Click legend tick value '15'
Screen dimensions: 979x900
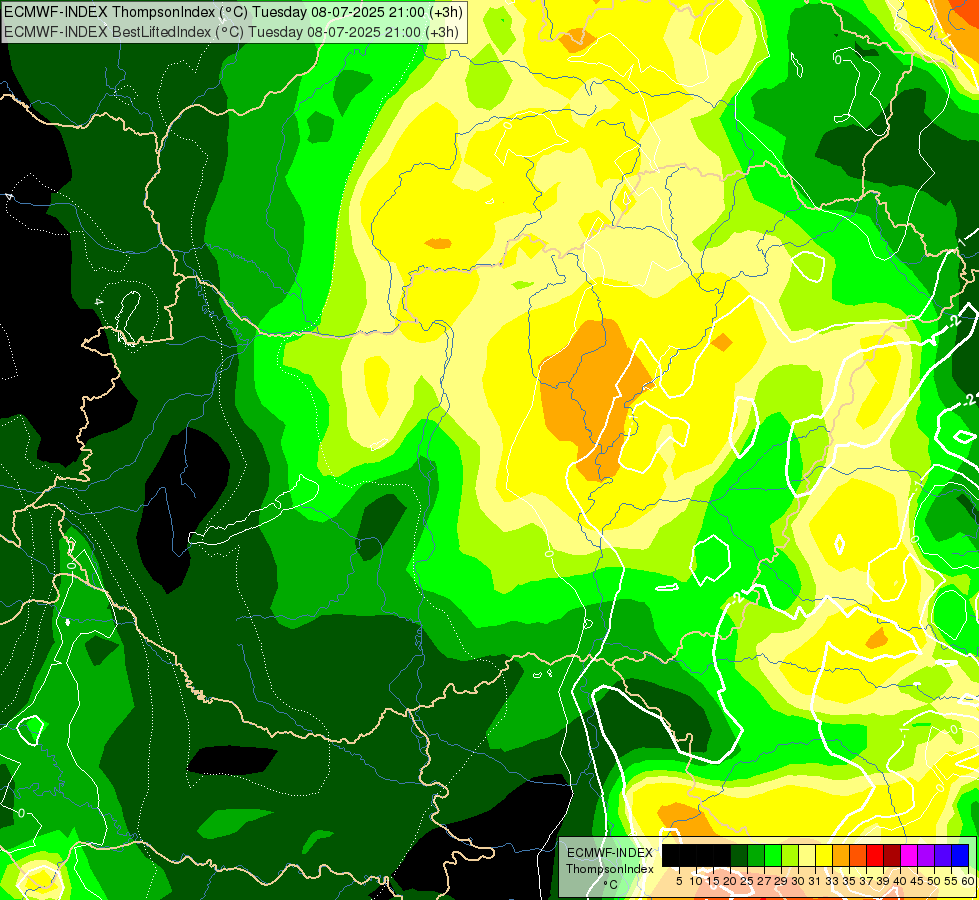coord(713,881)
